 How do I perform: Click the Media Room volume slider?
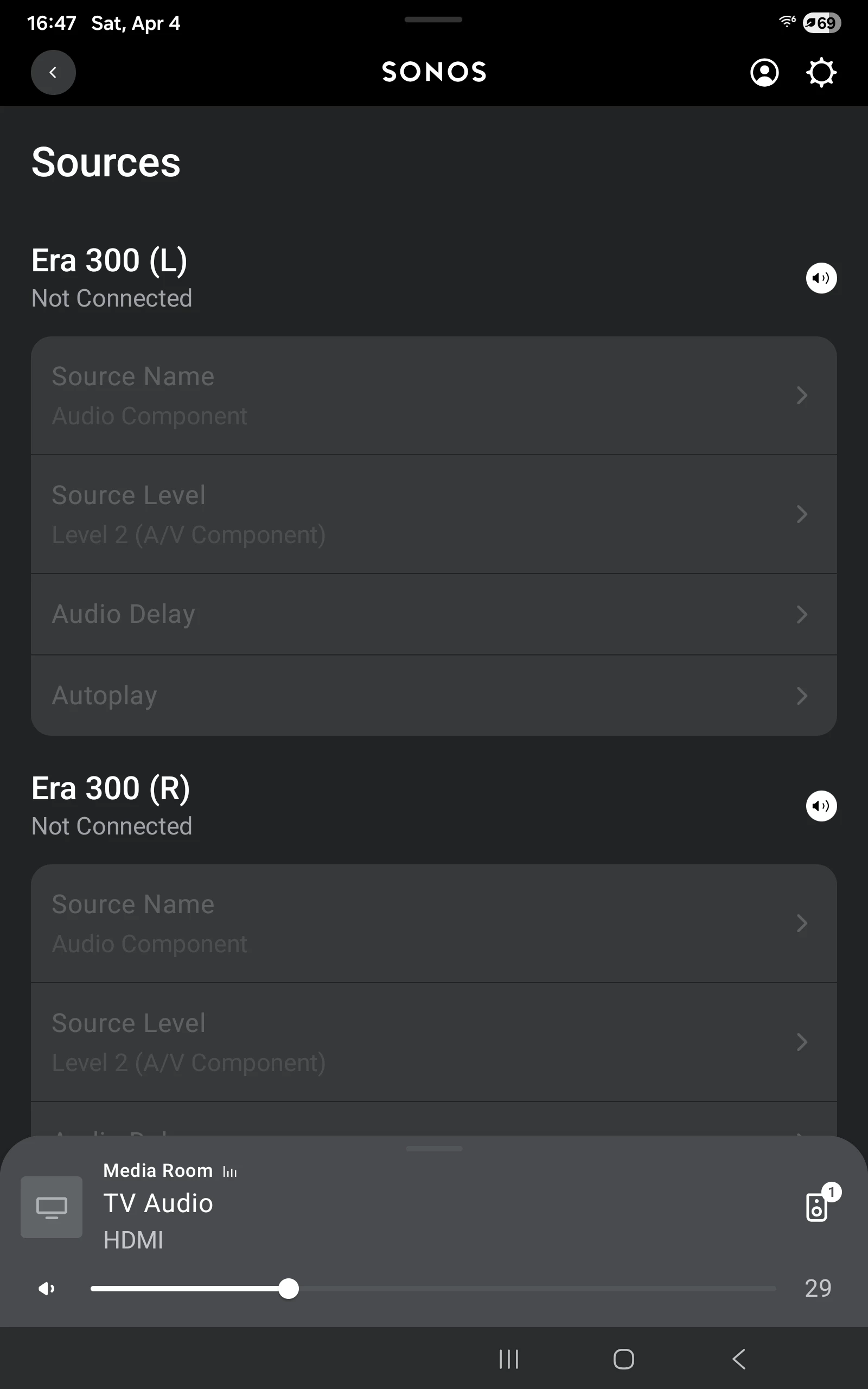pyautogui.click(x=433, y=1289)
